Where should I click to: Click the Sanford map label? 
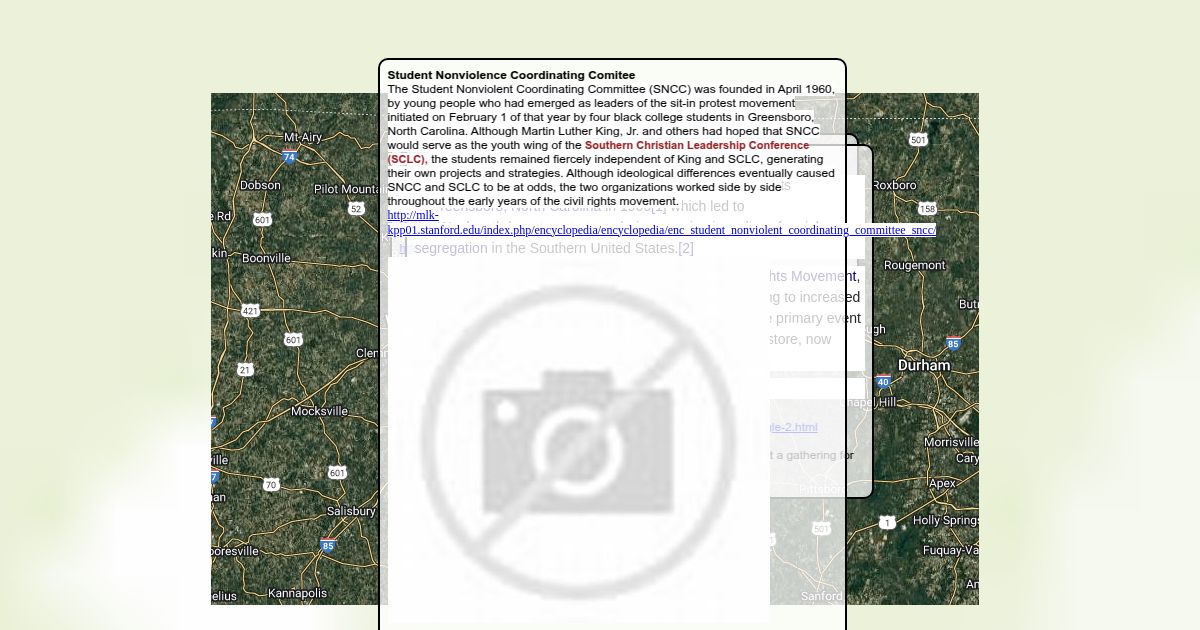822,596
